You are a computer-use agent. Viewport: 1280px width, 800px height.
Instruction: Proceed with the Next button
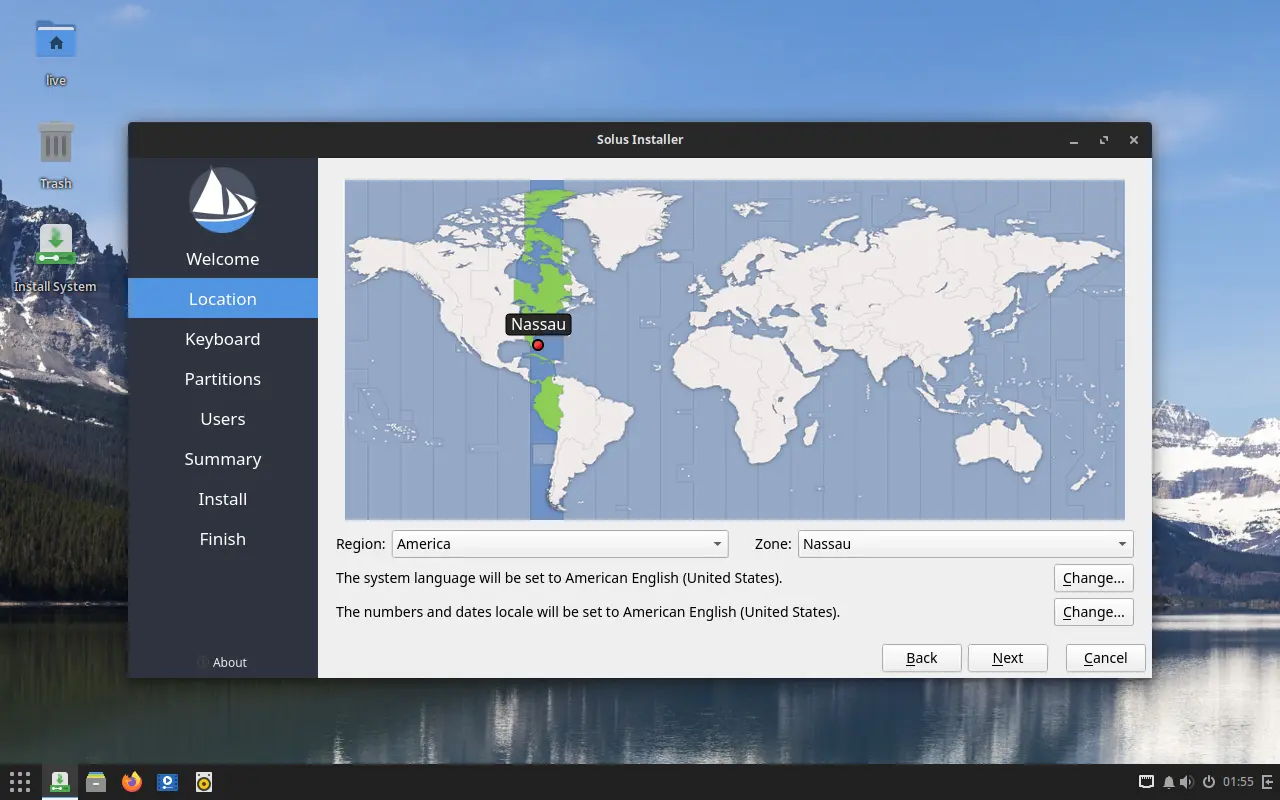pyautogui.click(x=1008, y=658)
